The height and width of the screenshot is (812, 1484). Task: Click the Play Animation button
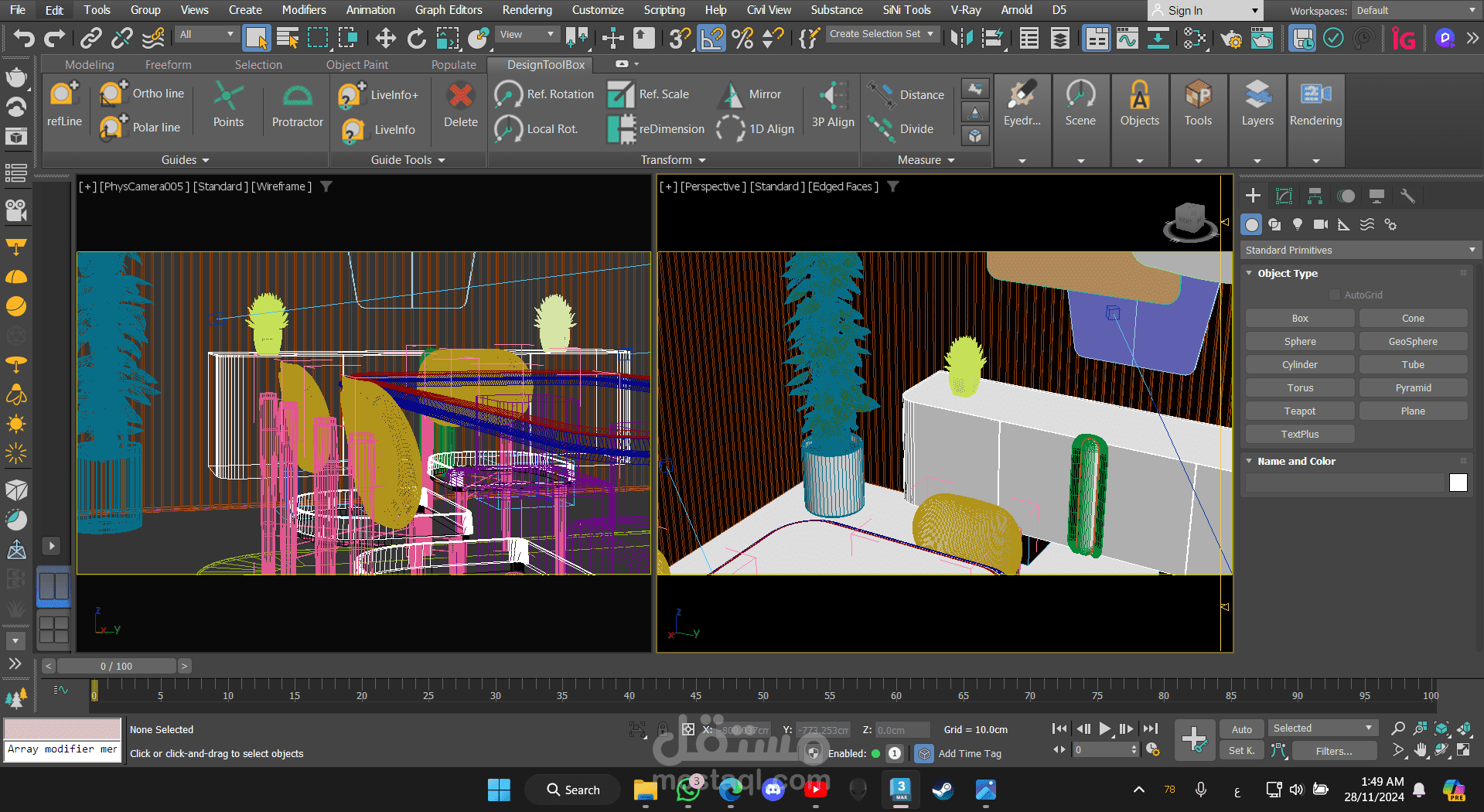(1105, 728)
